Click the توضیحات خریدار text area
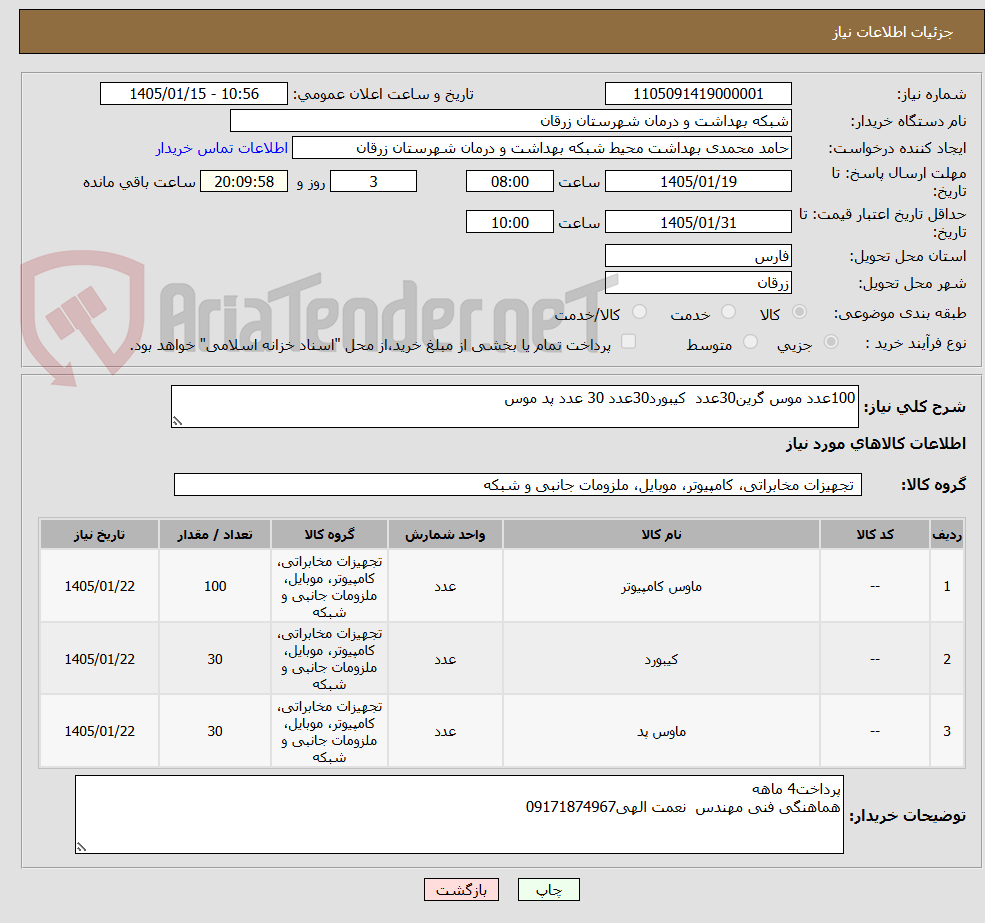 click(459, 814)
